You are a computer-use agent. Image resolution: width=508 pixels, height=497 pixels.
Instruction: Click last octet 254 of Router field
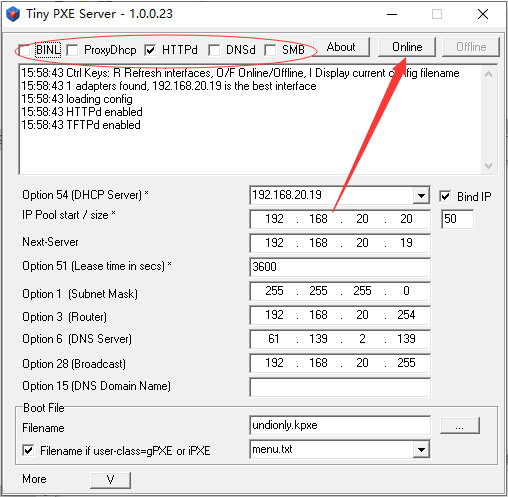point(406,315)
